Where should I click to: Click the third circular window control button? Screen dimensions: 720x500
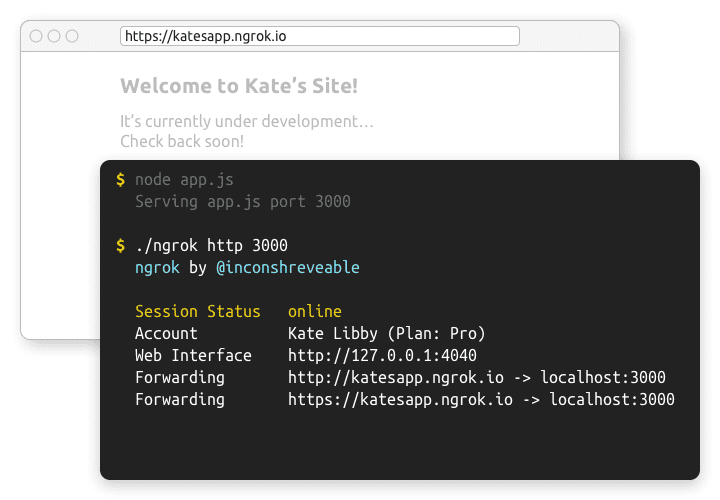72,36
